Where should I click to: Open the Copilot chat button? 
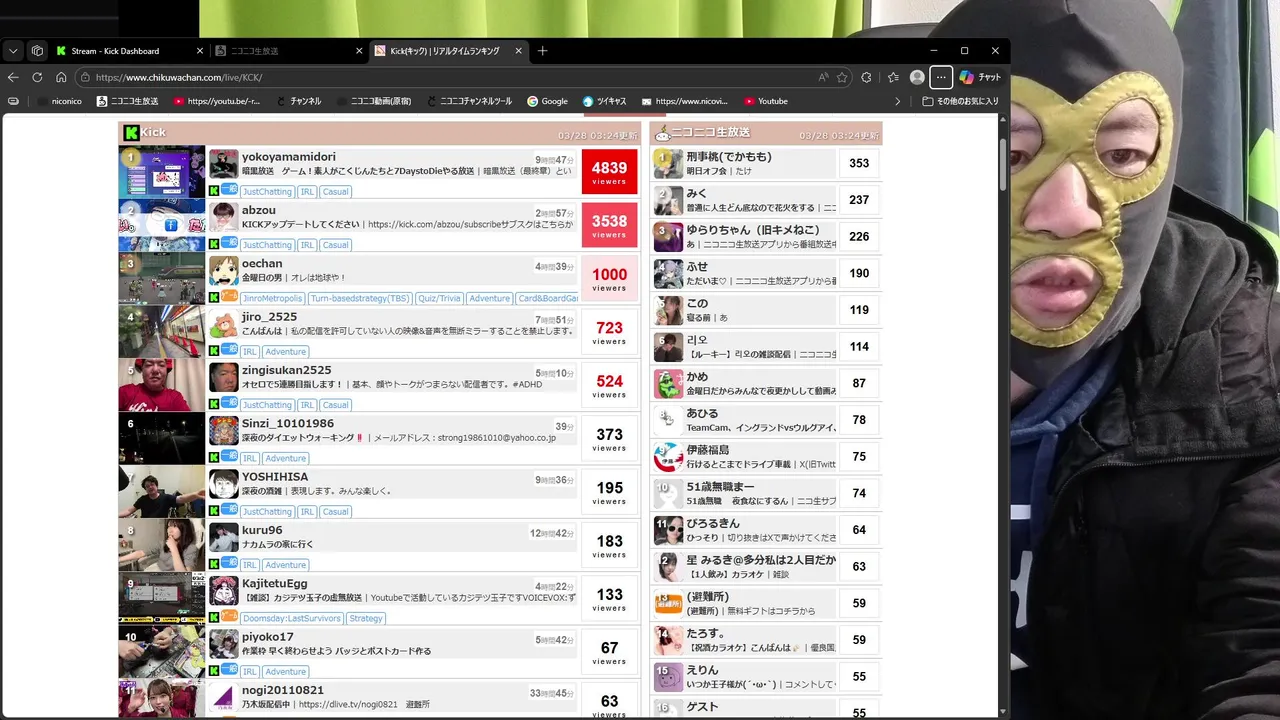click(981, 77)
